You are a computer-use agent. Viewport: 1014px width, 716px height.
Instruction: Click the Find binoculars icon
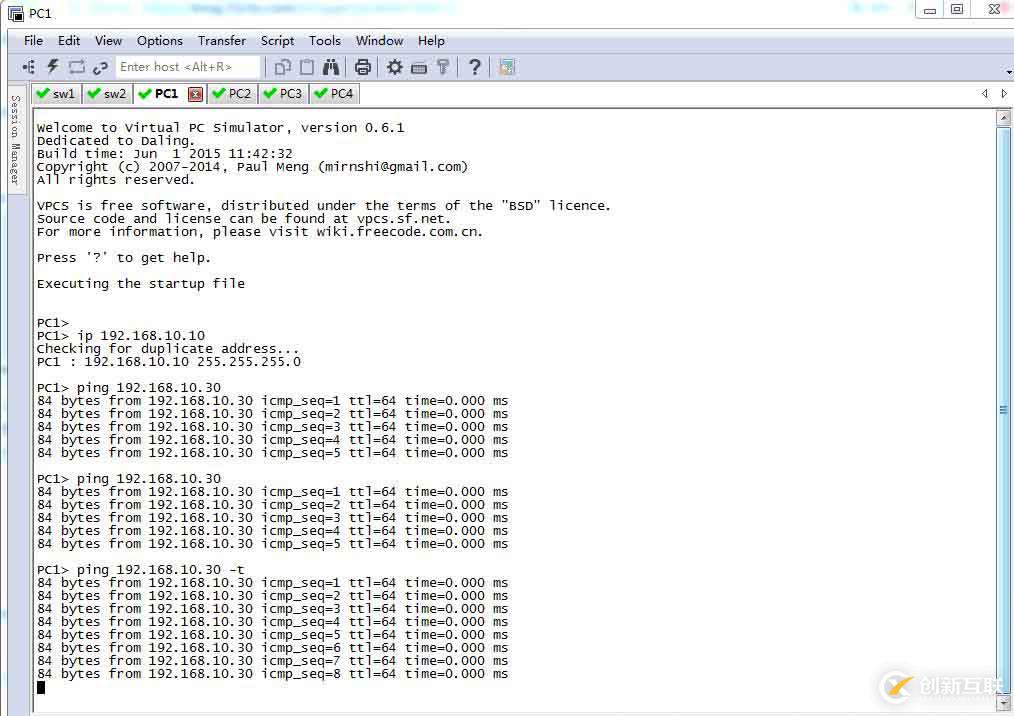pos(331,67)
